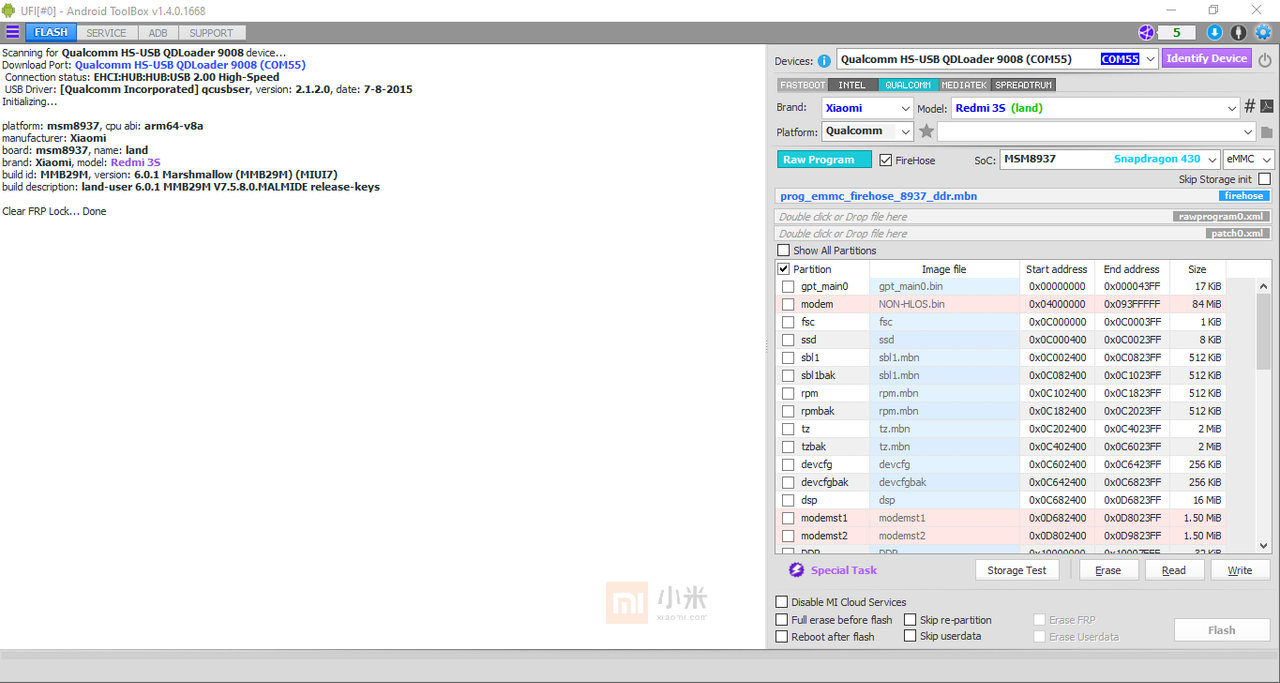Select the INTEL mode tab
This screenshot has width=1280, height=683.
click(853, 85)
